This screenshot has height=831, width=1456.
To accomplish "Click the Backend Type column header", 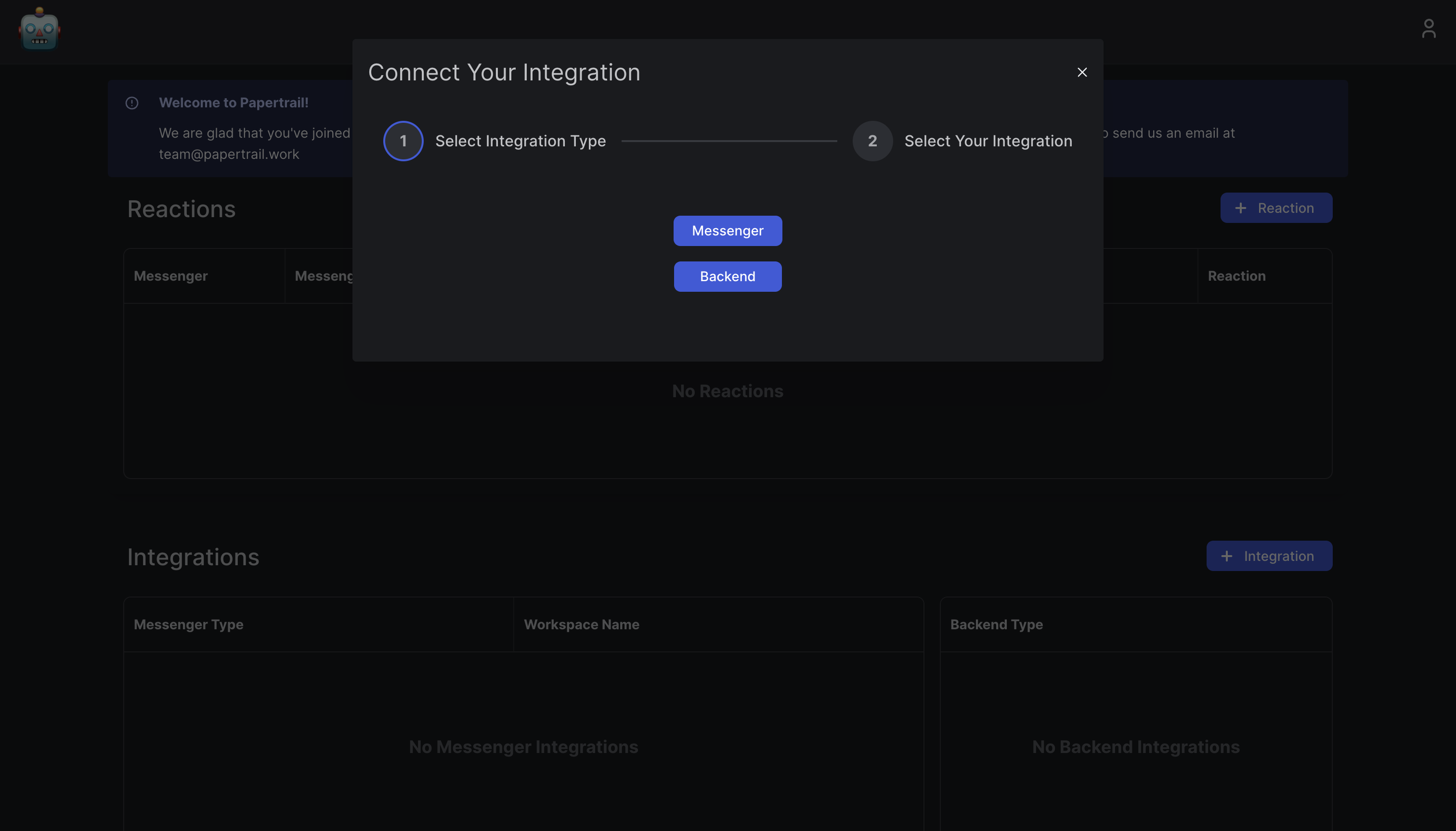I will pyautogui.click(x=996, y=625).
